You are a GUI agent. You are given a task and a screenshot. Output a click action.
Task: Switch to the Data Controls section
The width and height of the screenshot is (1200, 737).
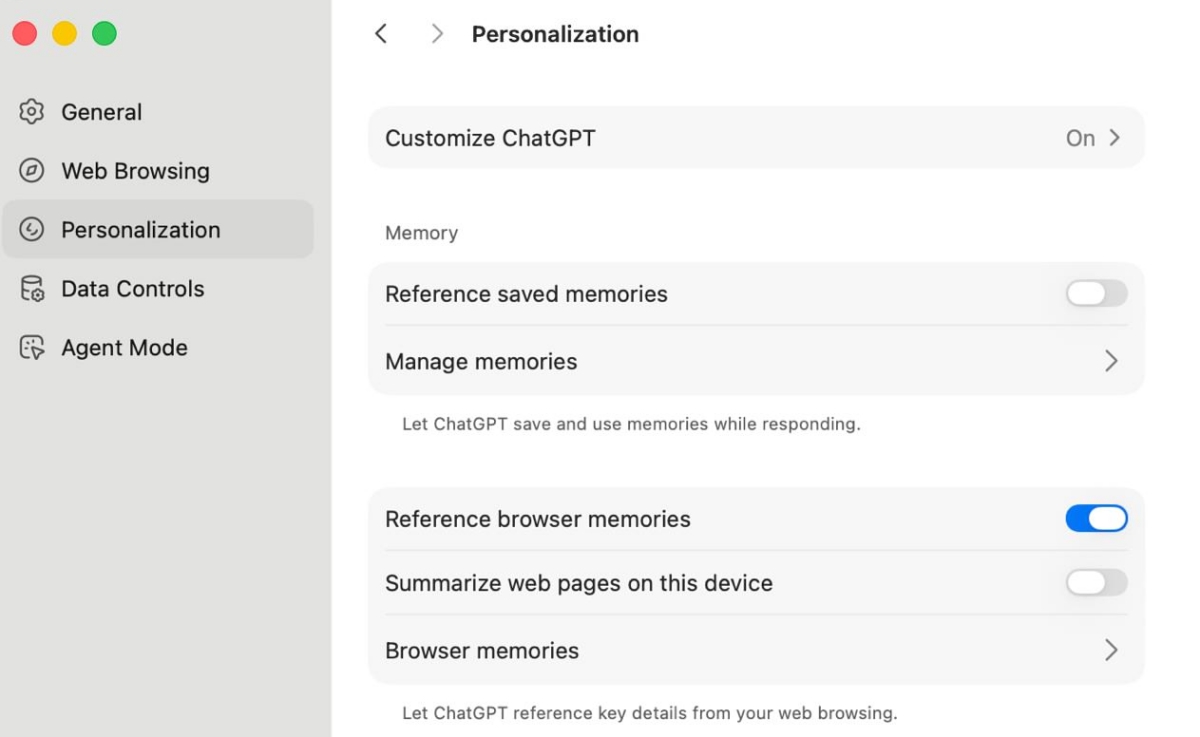(x=132, y=289)
